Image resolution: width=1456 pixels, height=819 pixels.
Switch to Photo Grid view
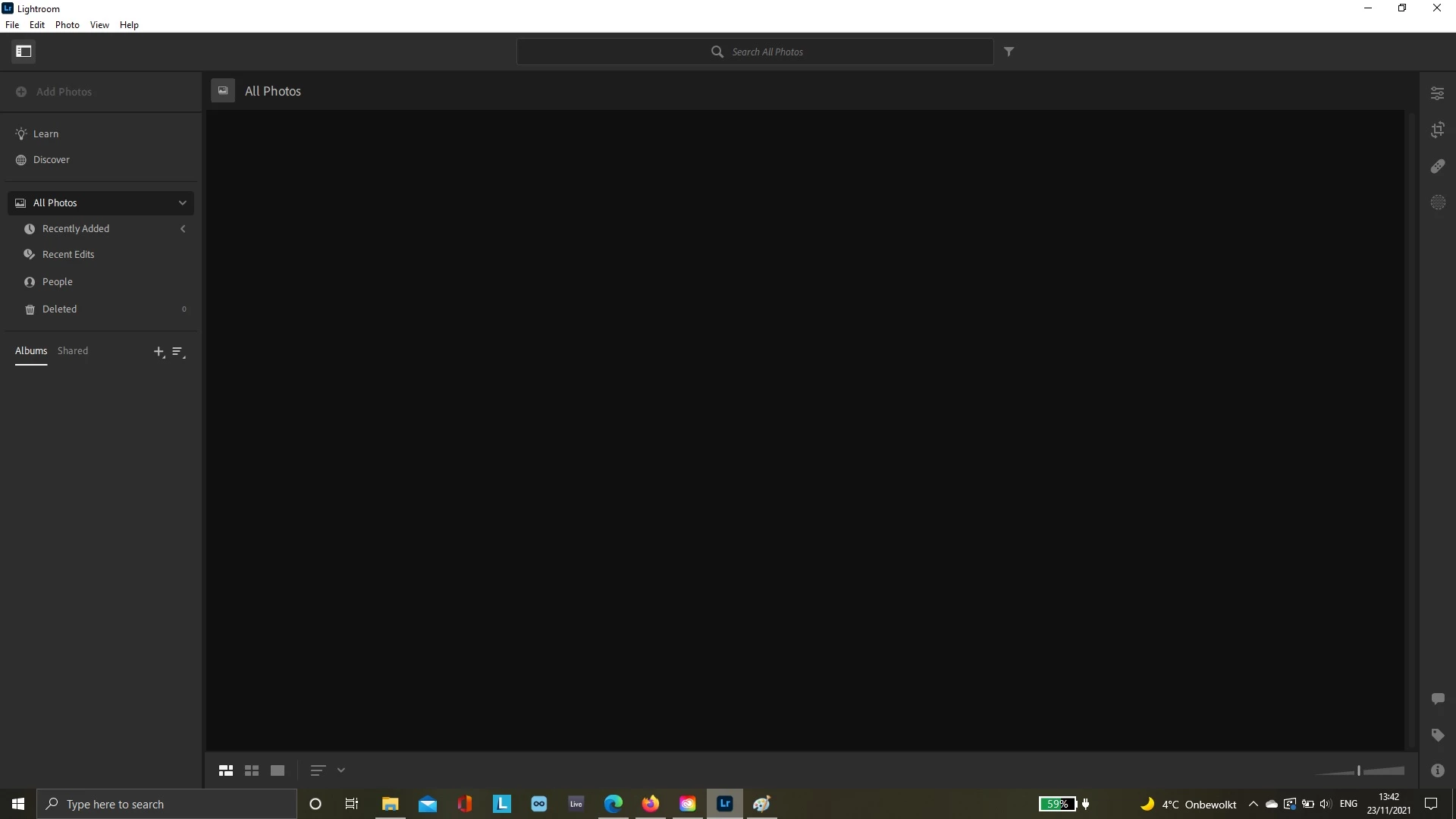click(x=226, y=770)
